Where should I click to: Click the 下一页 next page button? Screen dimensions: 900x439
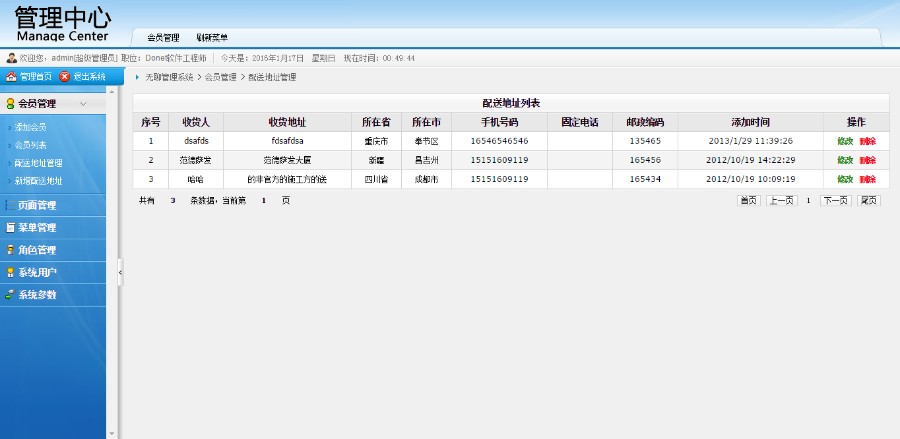click(x=836, y=200)
